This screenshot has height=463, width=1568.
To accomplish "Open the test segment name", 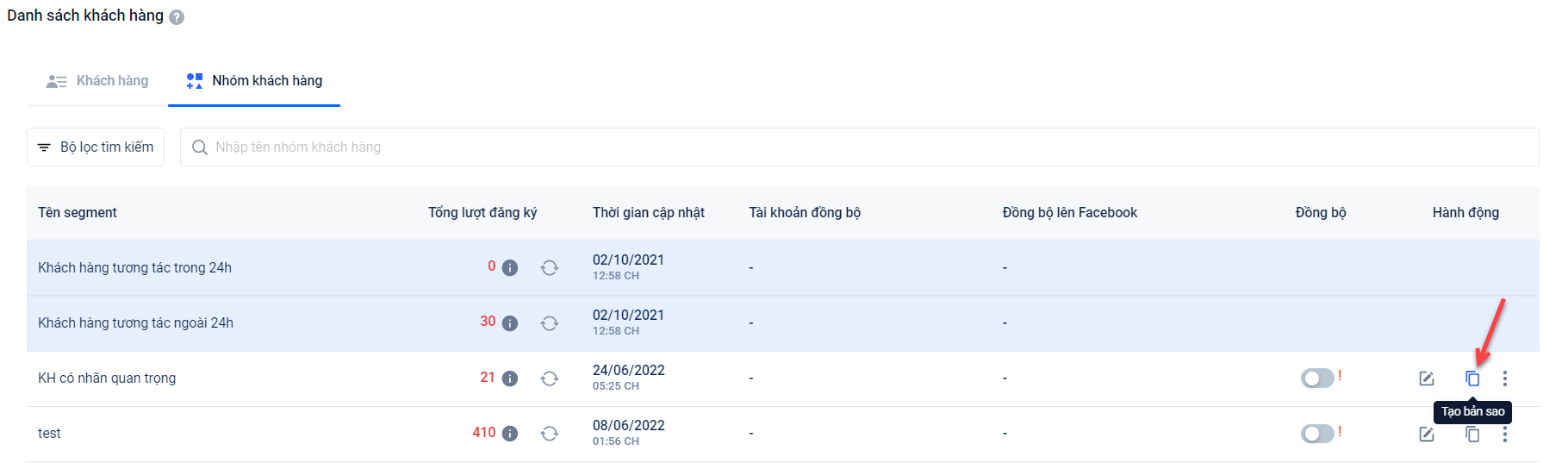I will [x=50, y=434].
